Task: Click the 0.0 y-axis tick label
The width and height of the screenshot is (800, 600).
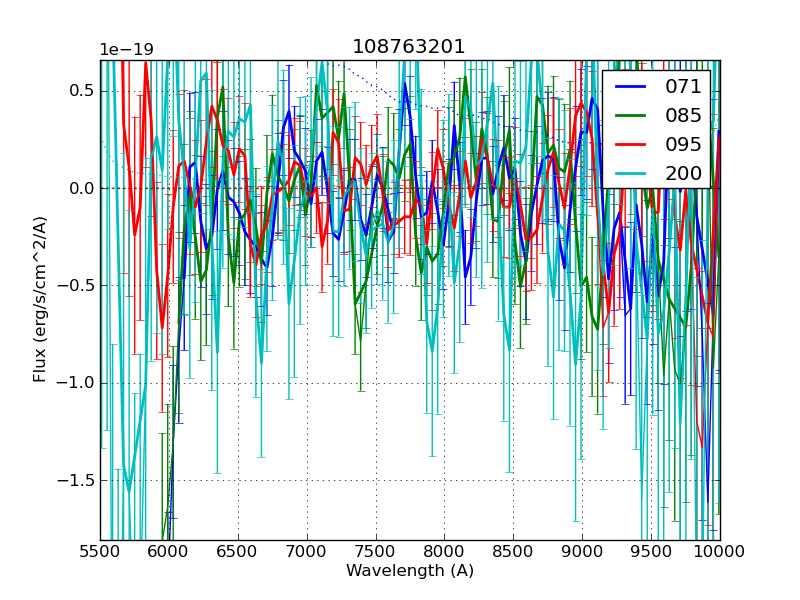Action: (x=78, y=188)
